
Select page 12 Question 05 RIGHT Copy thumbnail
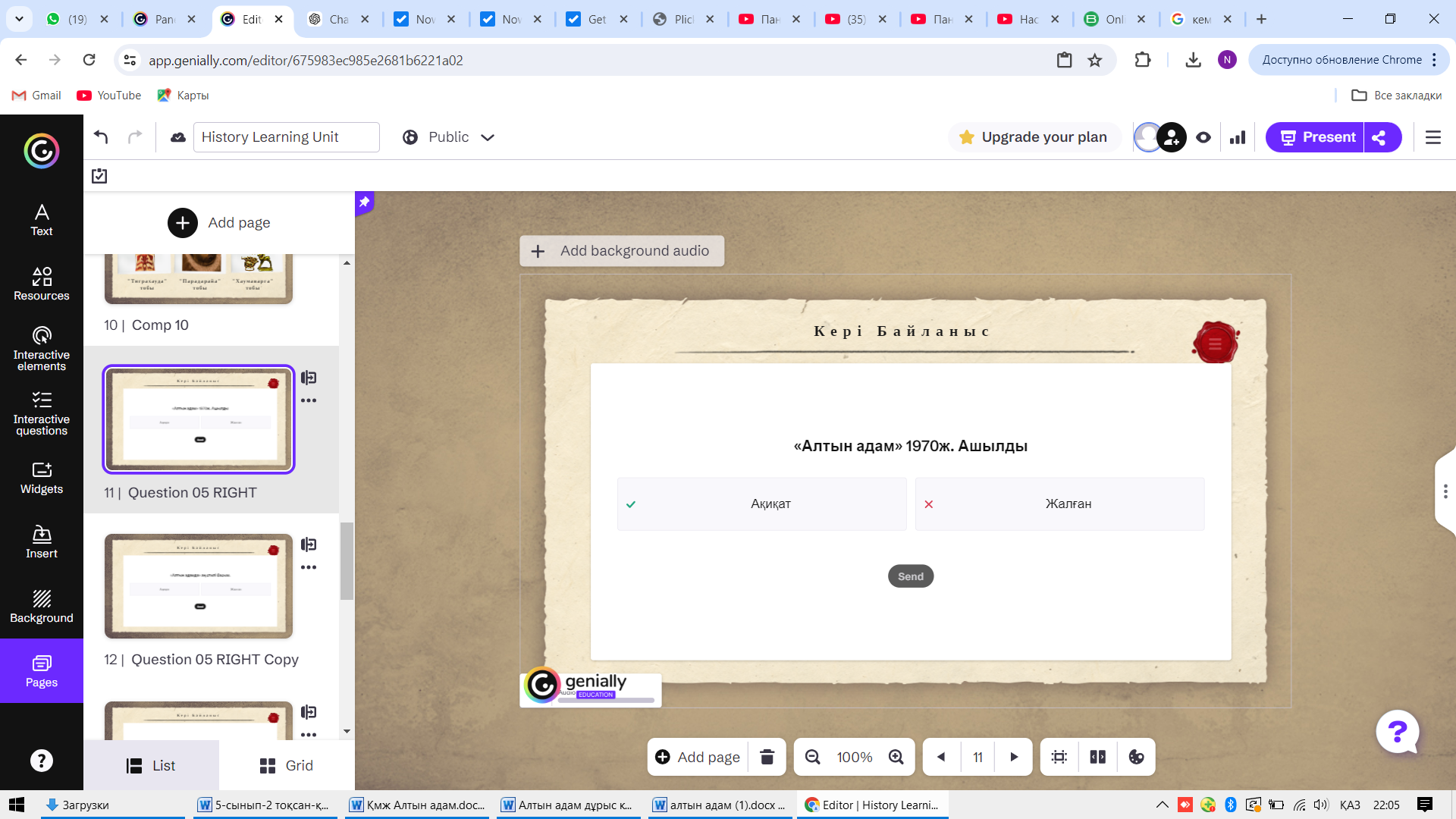click(199, 585)
